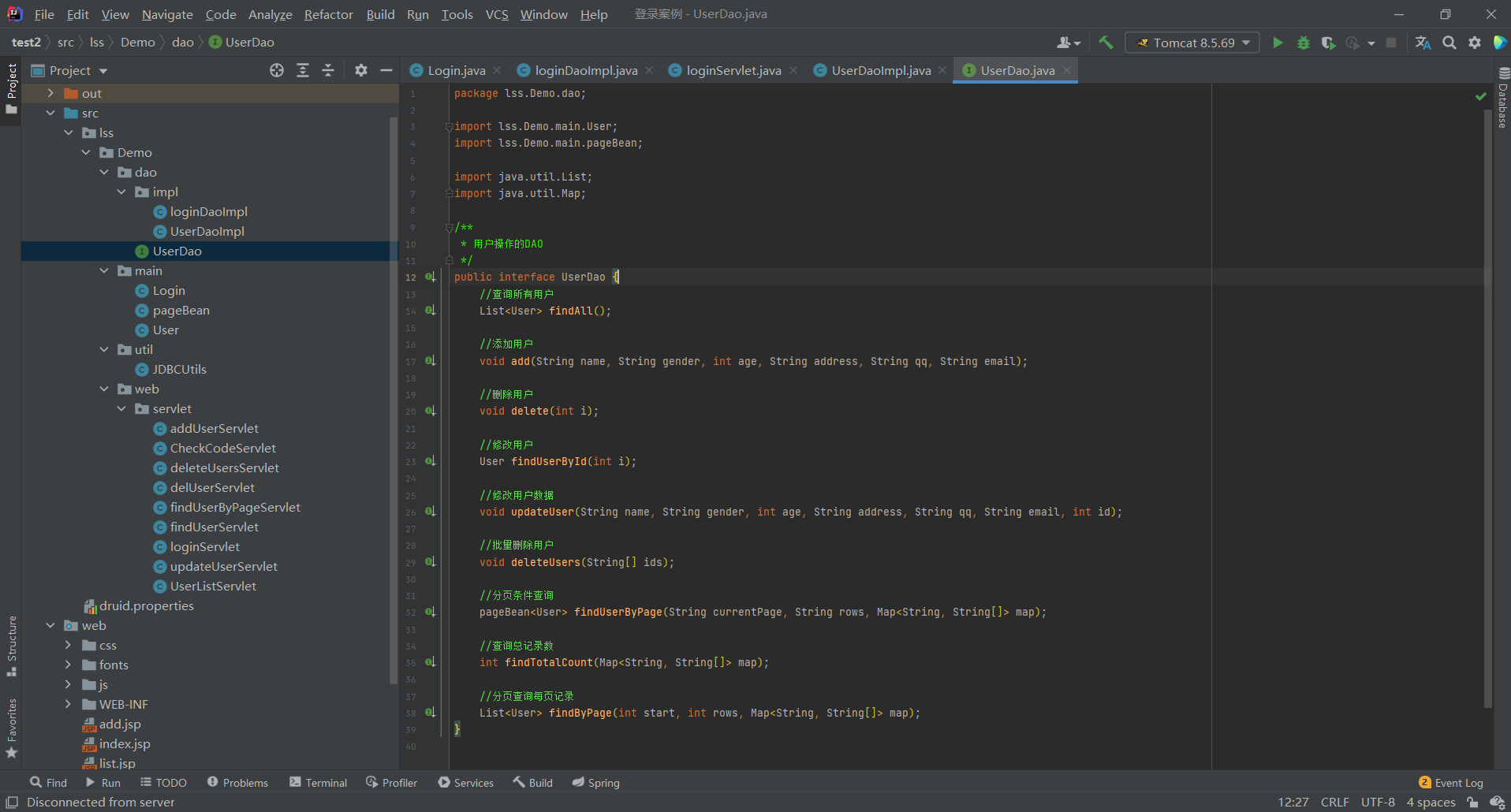Click the CRLF line separator in status bar
1511x812 pixels.
[1334, 803]
